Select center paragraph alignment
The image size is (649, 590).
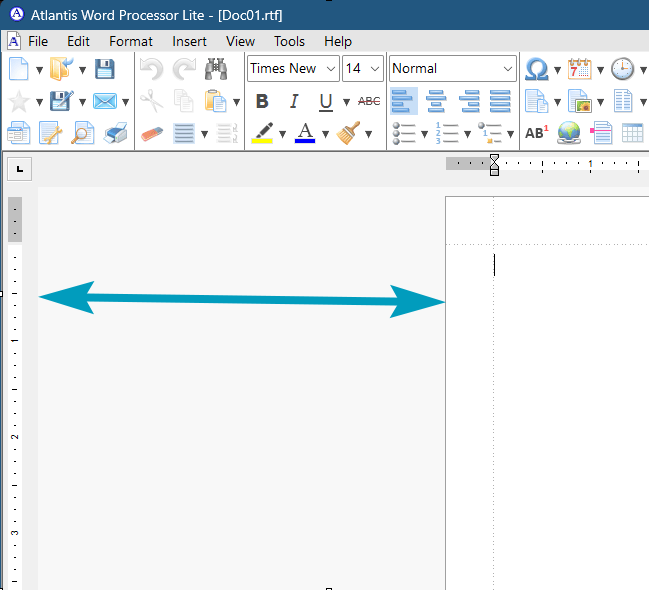click(x=436, y=101)
